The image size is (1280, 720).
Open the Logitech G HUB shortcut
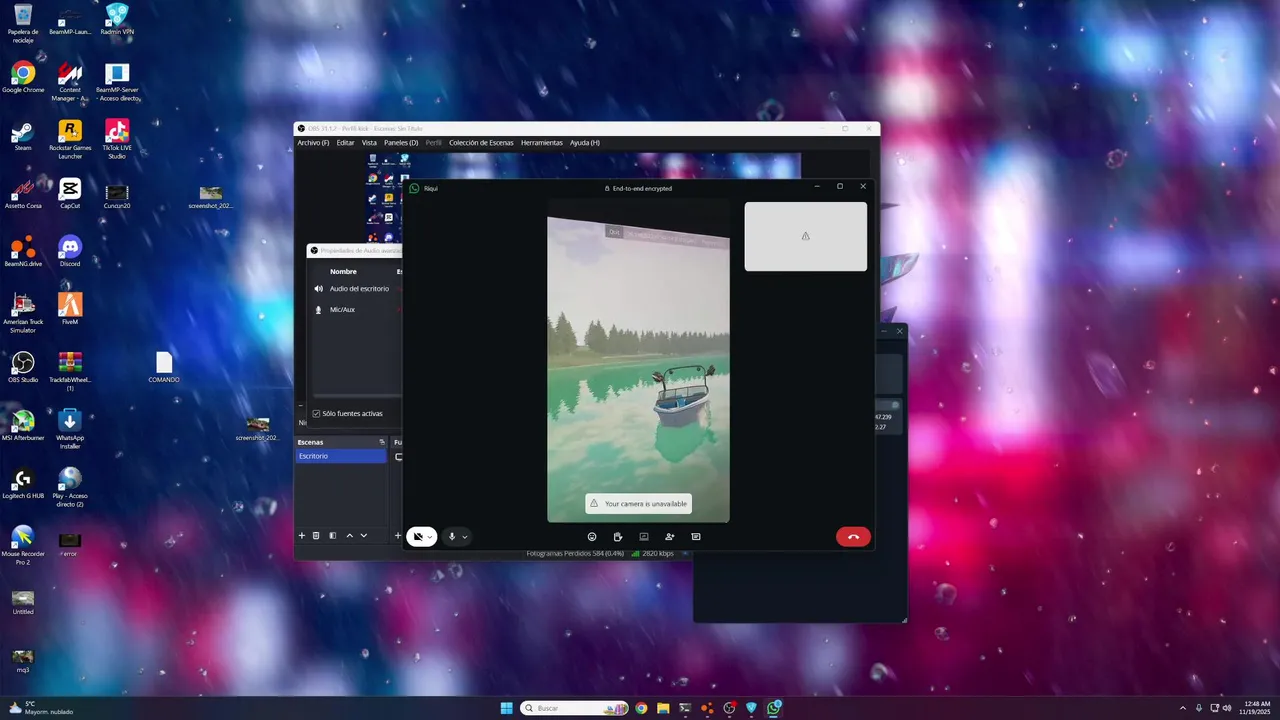coord(23,483)
